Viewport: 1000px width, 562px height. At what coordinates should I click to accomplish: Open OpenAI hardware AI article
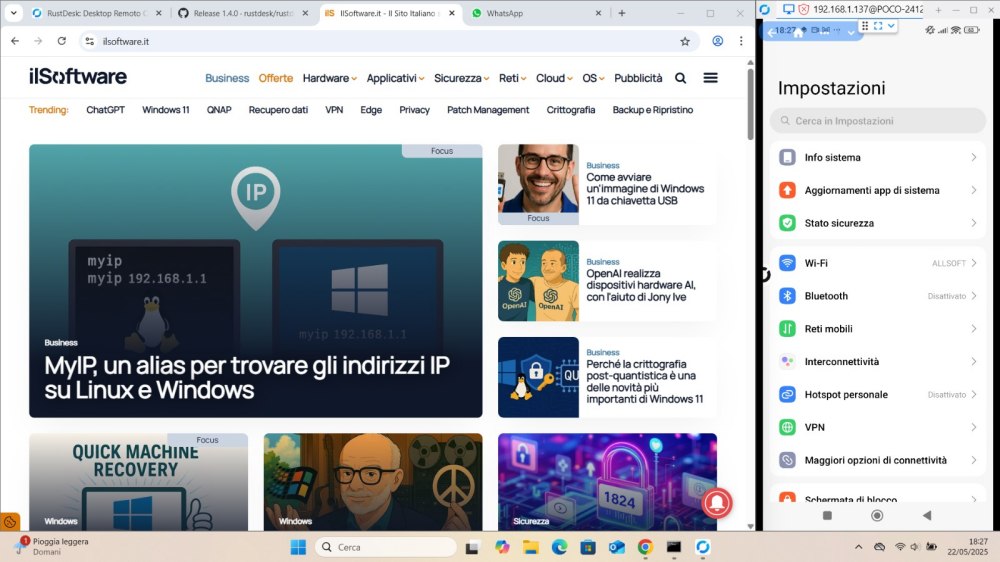pos(641,285)
